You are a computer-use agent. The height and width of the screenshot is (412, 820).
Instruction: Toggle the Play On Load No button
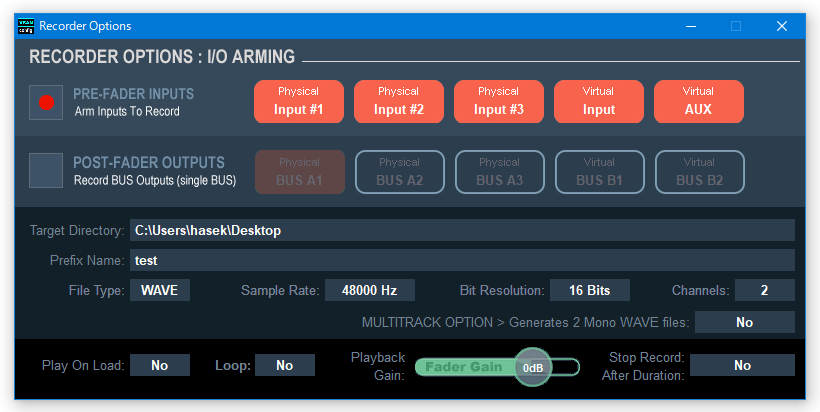point(160,365)
